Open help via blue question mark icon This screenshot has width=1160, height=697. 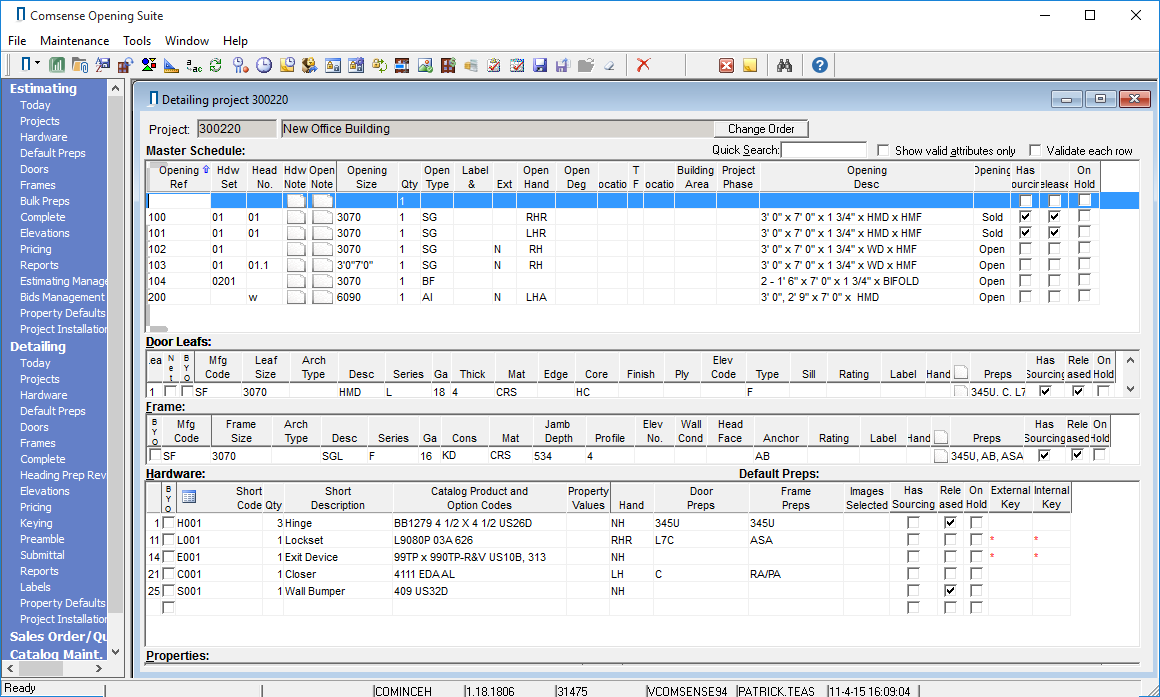(x=820, y=65)
